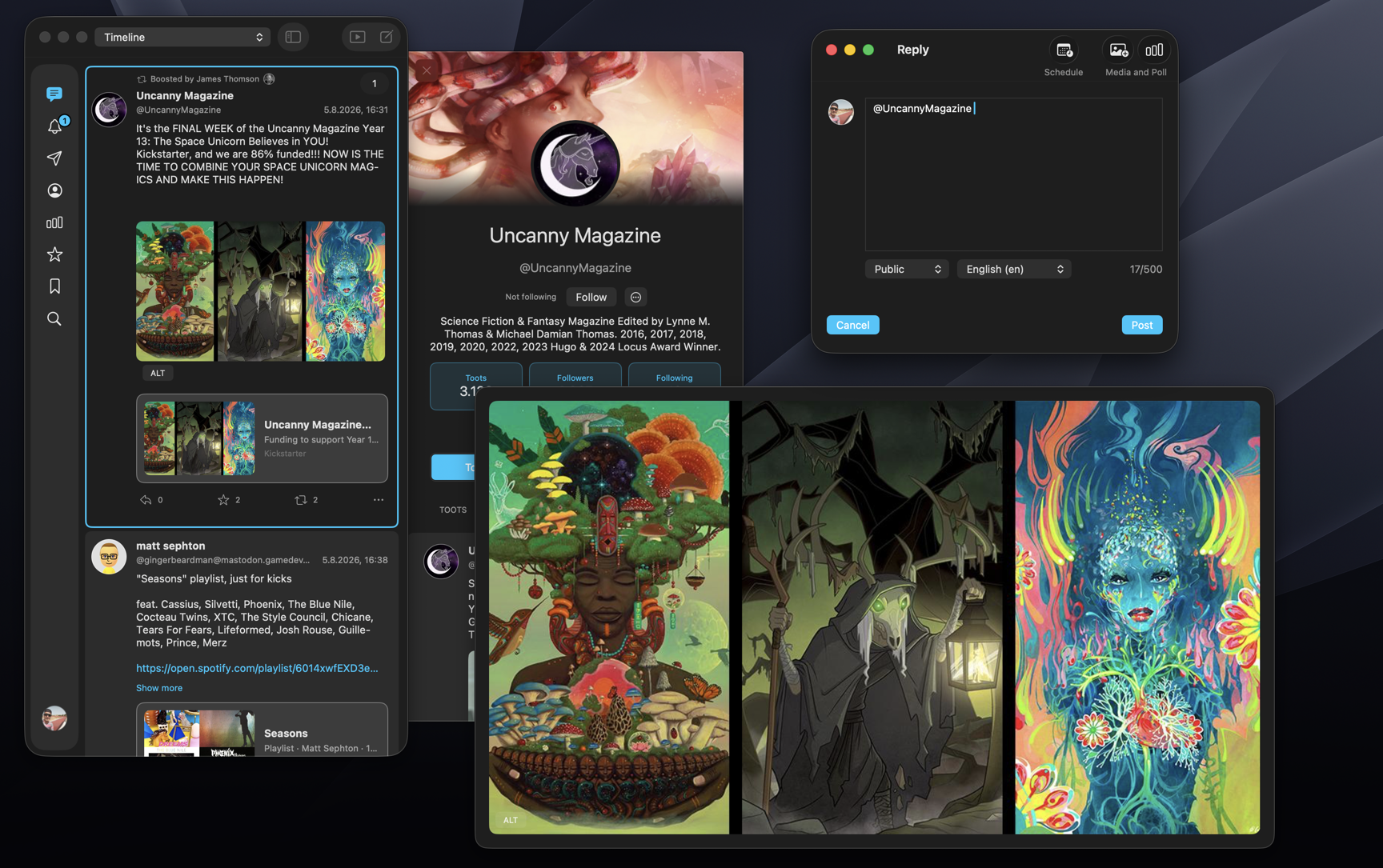The image size is (1383, 868).
Task: Click matt sephton author name
Action: pos(170,546)
